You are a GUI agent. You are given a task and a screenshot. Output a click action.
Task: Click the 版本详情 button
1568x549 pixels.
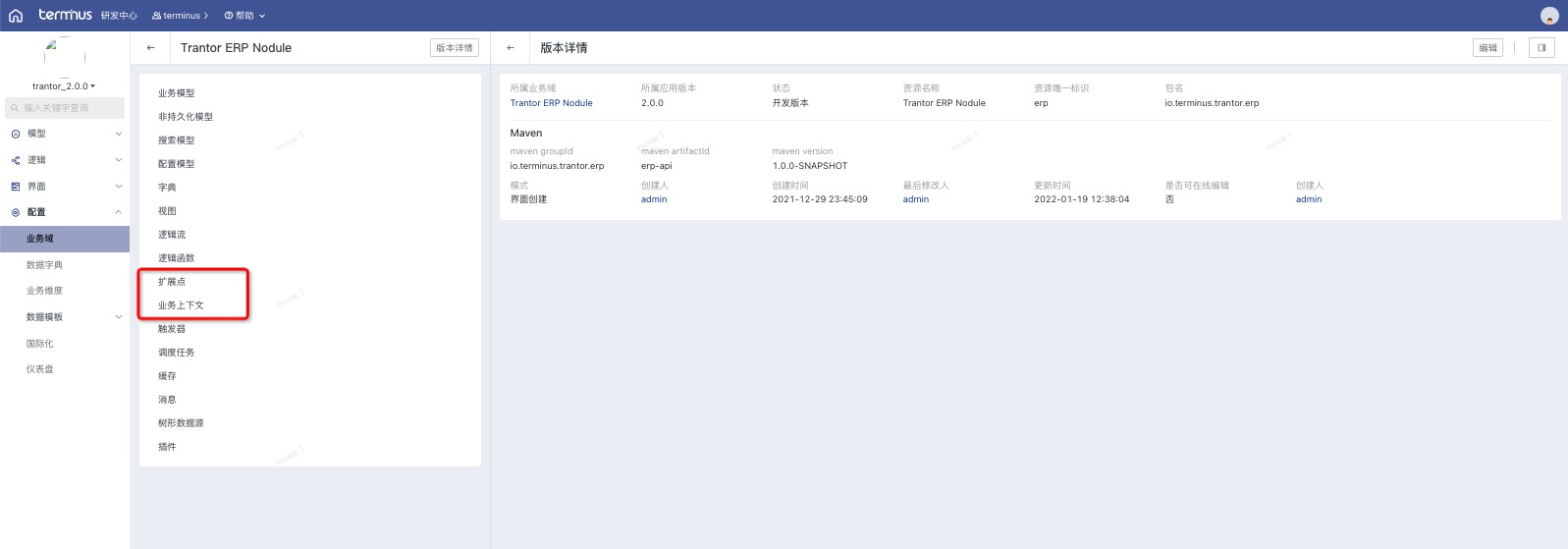[x=455, y=47]
